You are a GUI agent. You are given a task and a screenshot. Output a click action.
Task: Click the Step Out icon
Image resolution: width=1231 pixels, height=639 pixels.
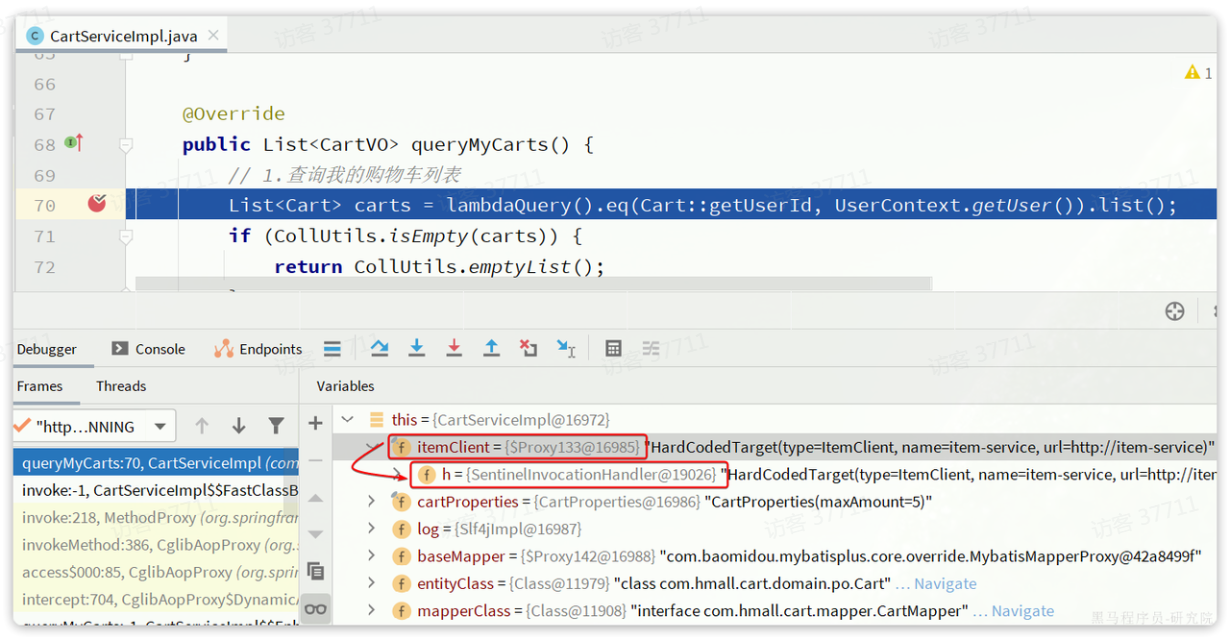tap(491, 348)
